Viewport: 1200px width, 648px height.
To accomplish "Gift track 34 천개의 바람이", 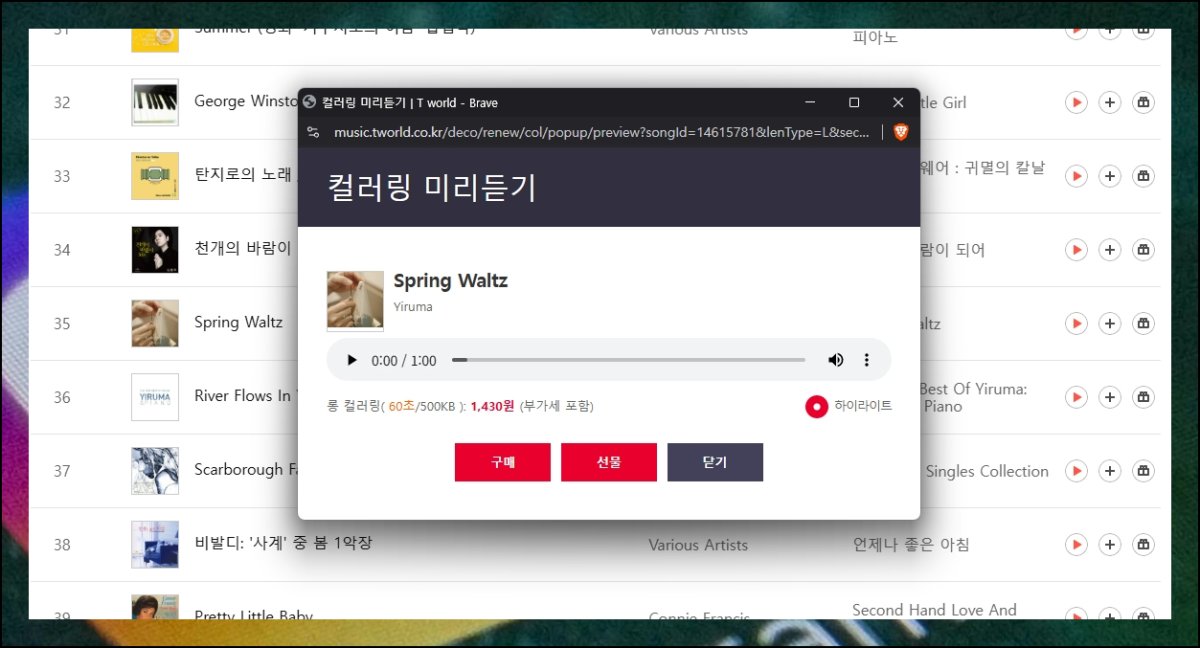I will 1143,249.
